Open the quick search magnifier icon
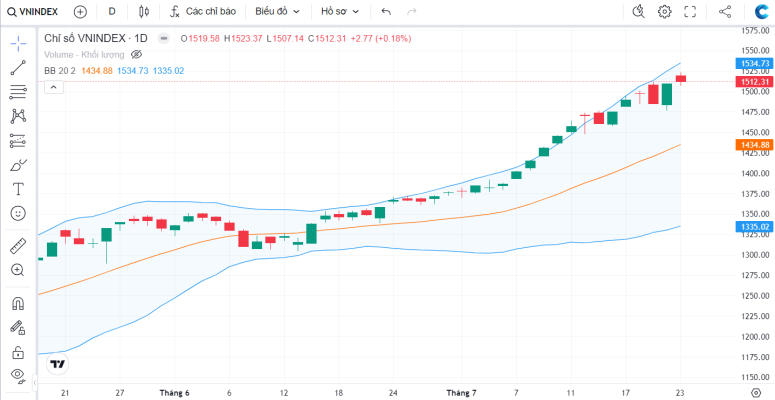The width and height of the screenshot is (775, 400). pyautogui.click(x=639, y=11)
